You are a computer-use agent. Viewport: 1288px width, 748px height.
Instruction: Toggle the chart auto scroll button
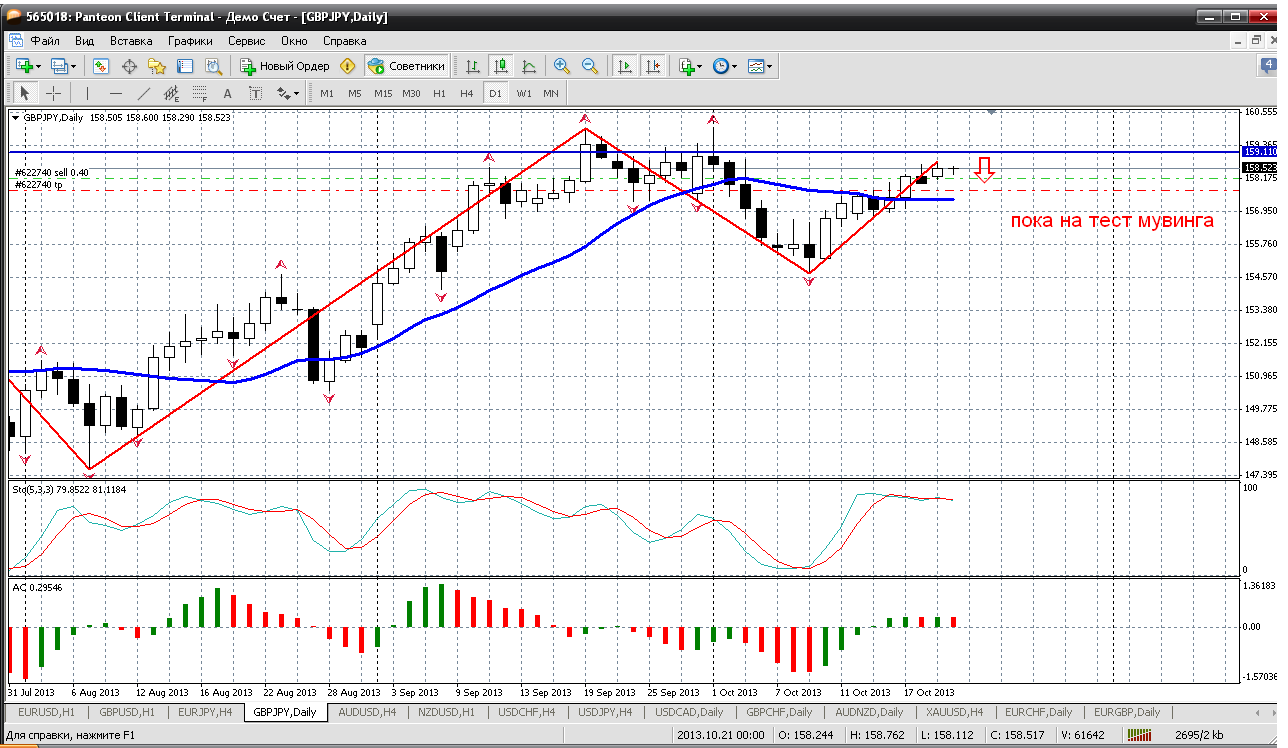pos(625,66)
